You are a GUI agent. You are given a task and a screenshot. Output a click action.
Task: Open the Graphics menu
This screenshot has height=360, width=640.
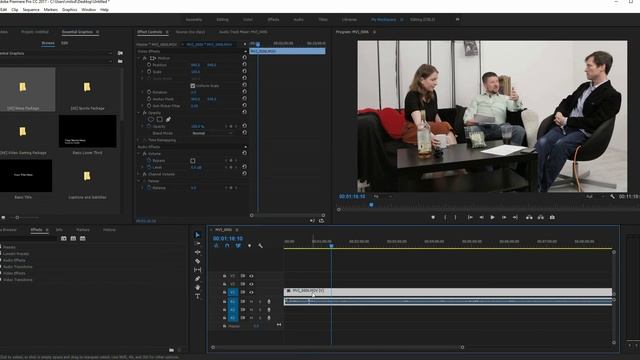point(69,9)
